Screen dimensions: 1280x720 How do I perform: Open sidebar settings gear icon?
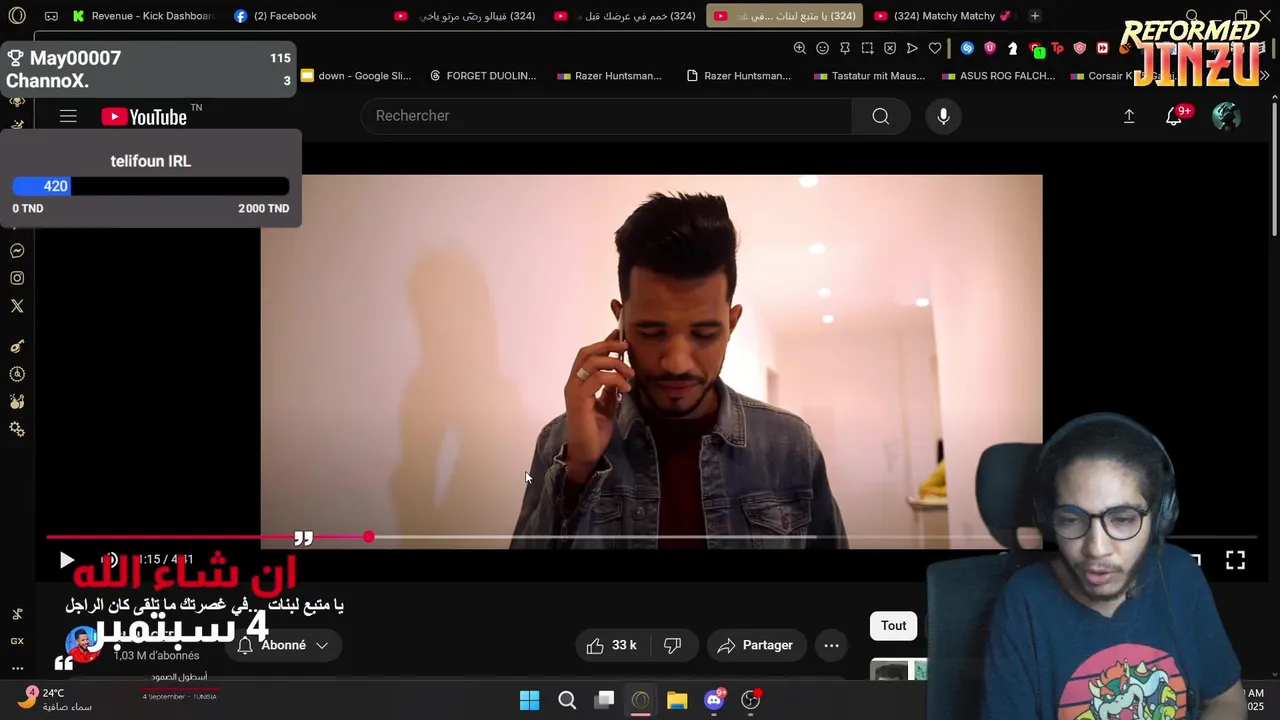[x=17, y=429]
